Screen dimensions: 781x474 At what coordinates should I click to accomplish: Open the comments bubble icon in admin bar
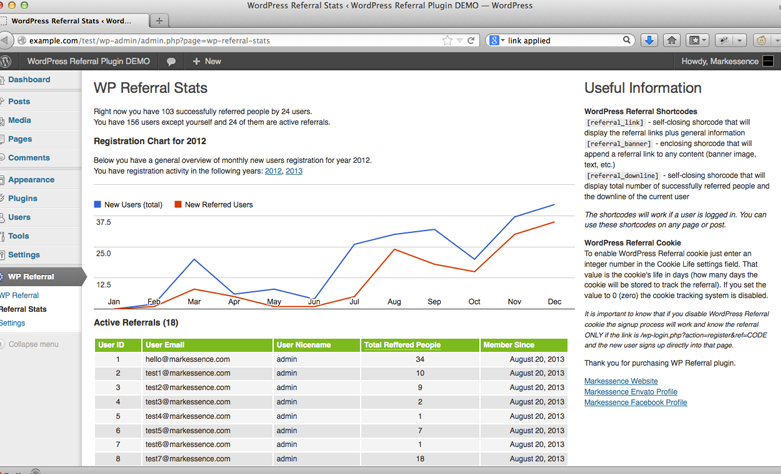pos(171,61)
